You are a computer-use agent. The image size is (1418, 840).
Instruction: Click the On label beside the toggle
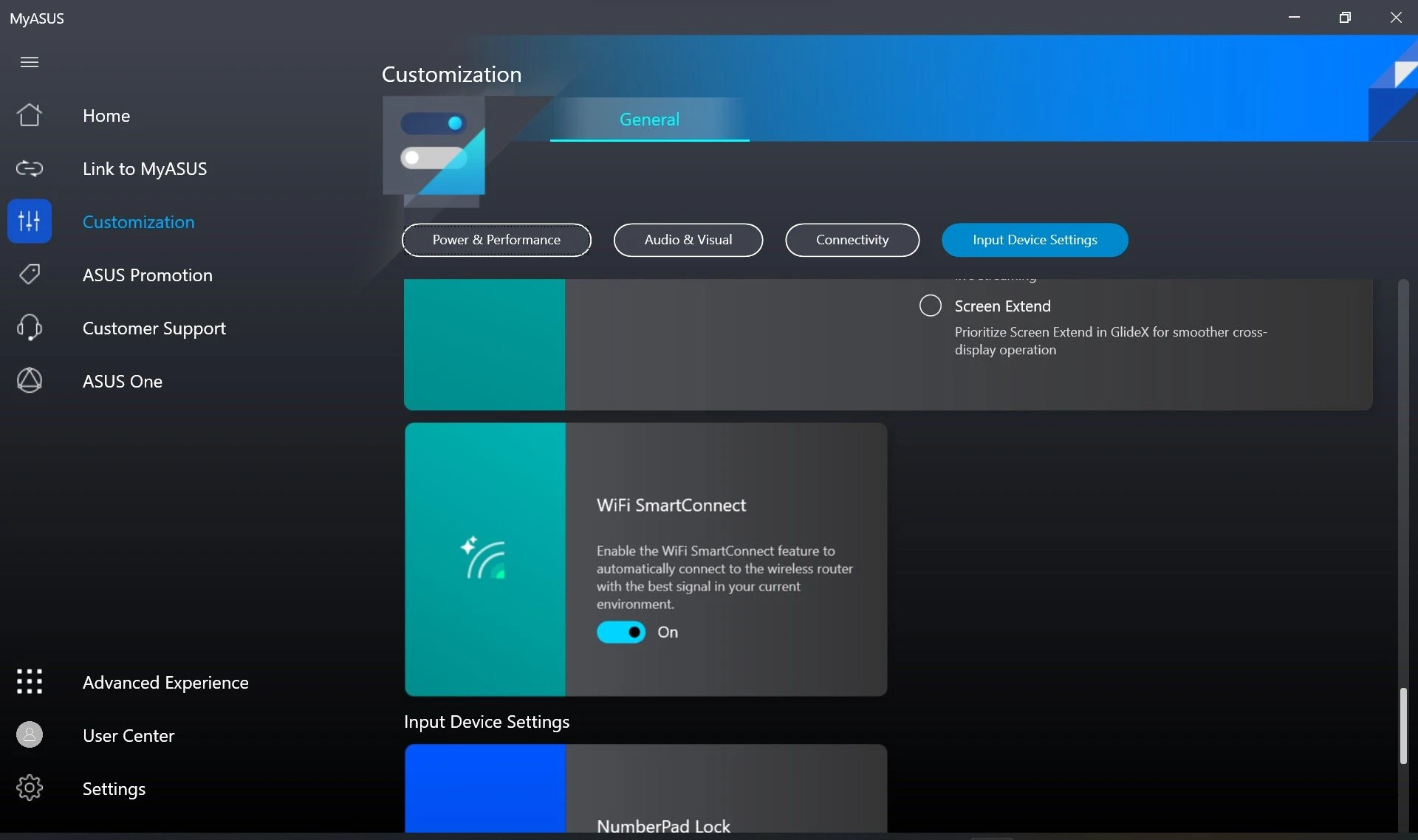(x=668, y=633)
